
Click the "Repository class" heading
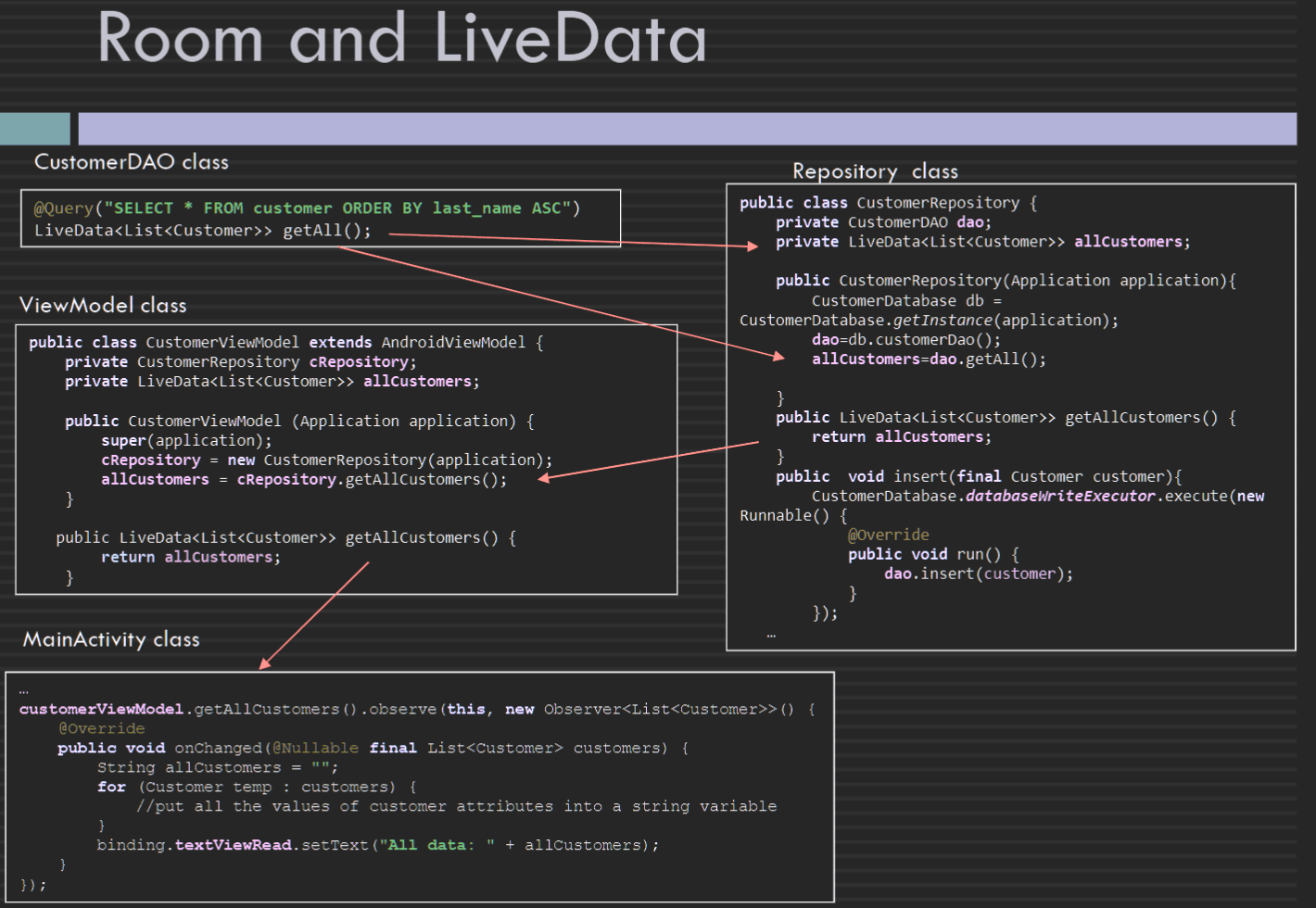(875, 171)
